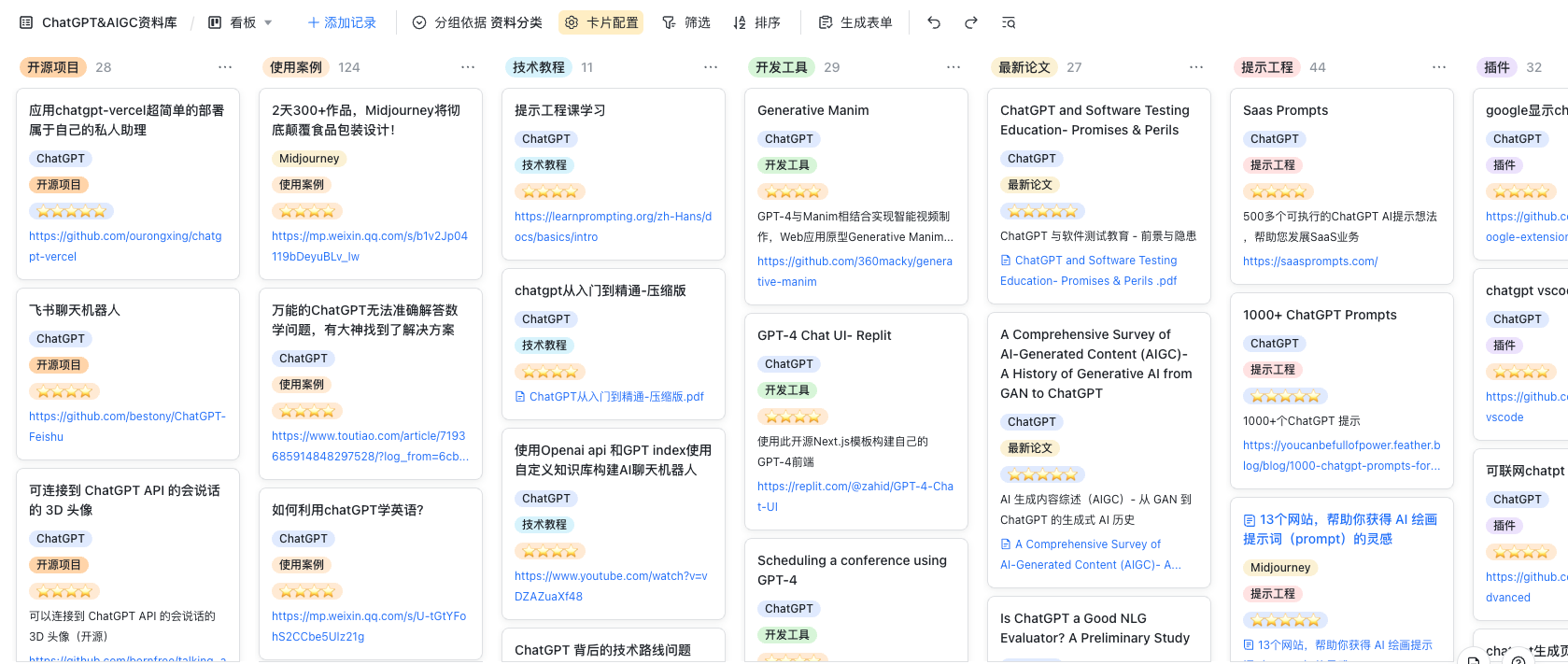Open 分组依据 资料分类 grouping settings
Viewport: 1568px width, 664px height.
point(477,22)
